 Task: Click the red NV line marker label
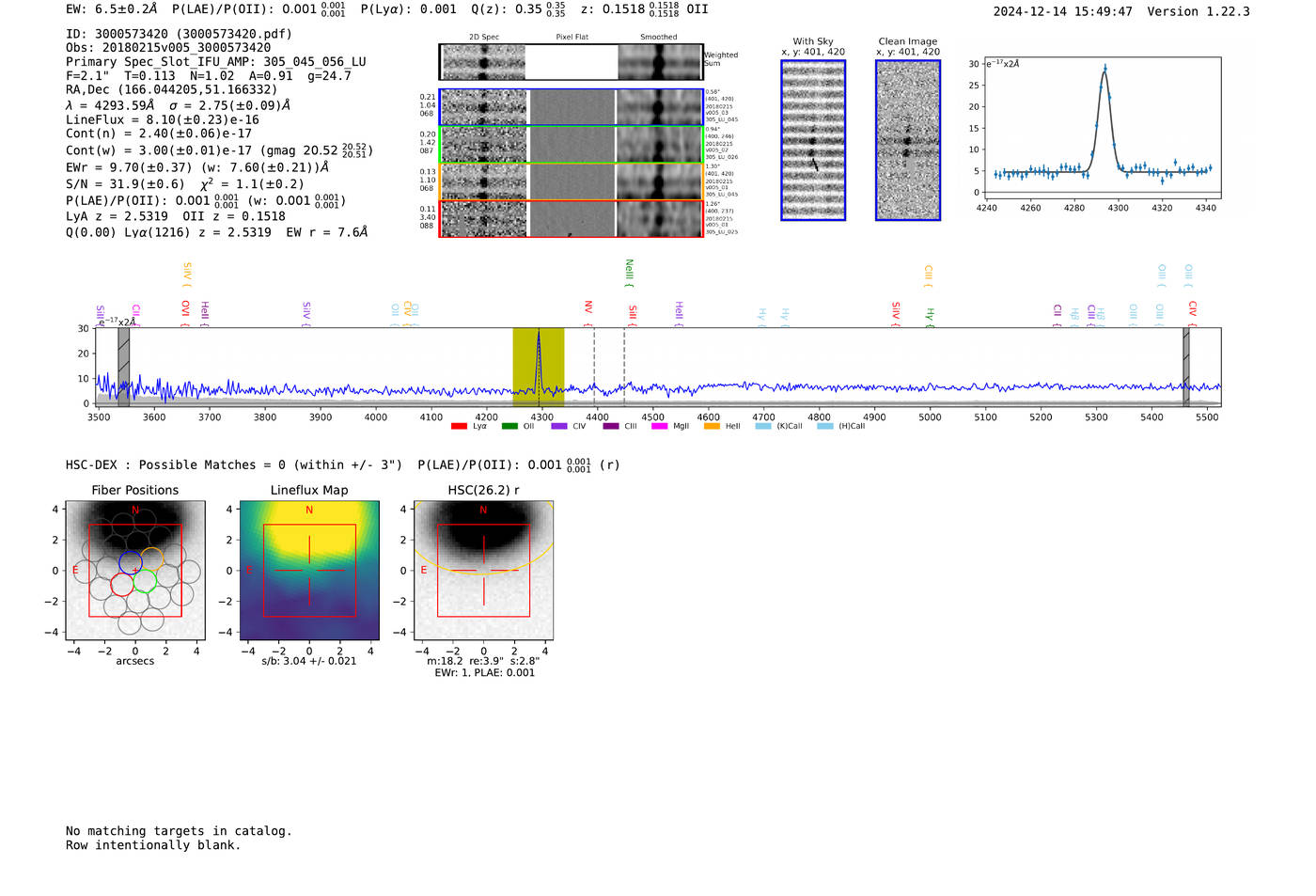click(588, 313)
